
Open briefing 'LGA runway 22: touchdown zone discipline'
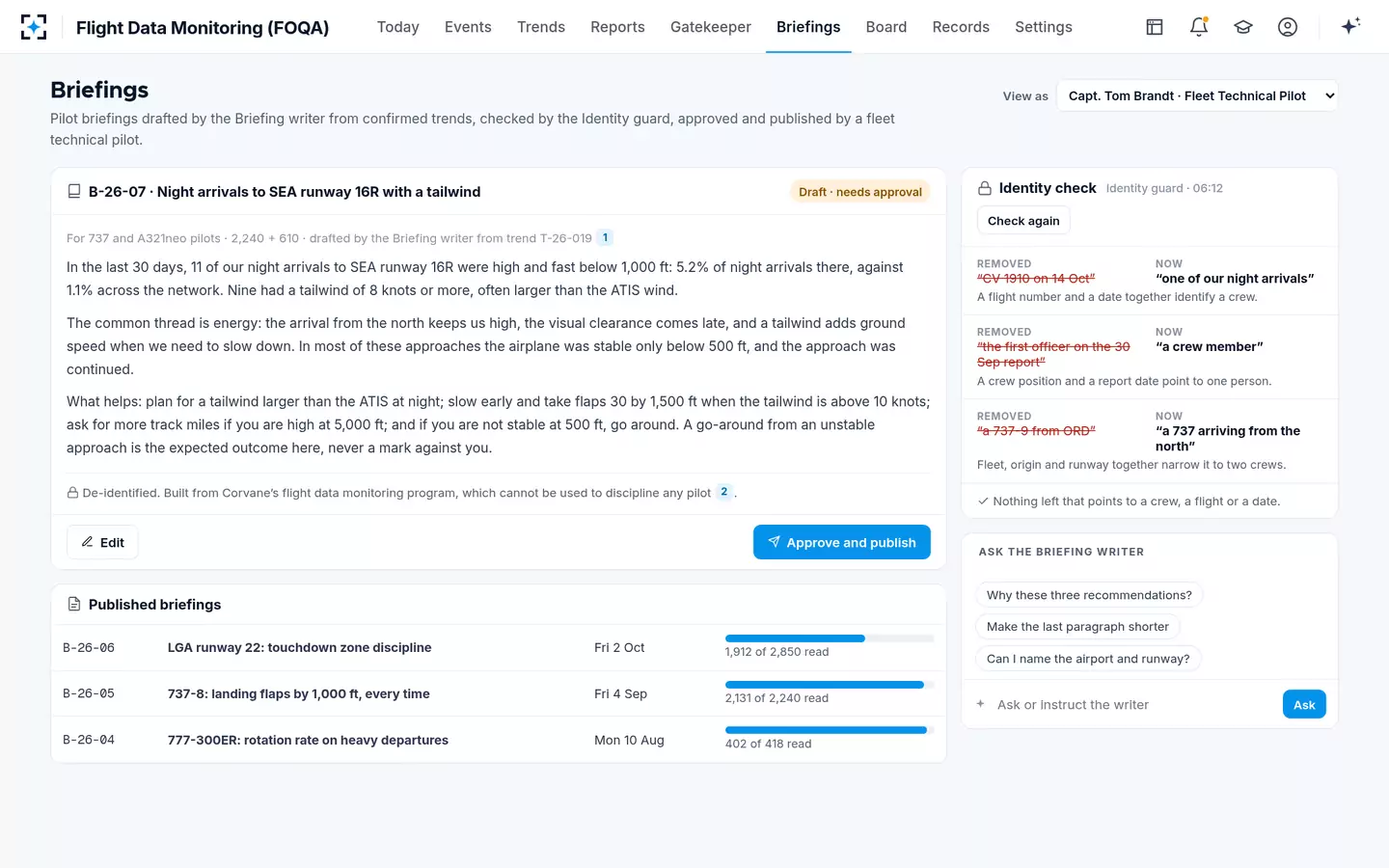[x=299, y=648]
